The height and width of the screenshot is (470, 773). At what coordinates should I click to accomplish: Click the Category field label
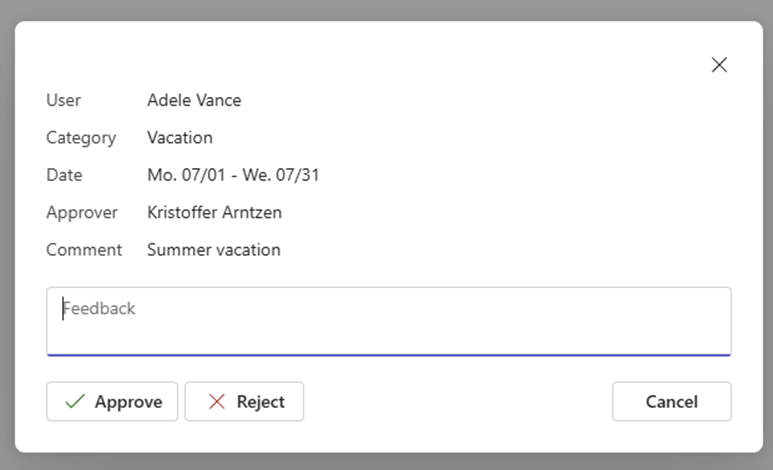tap(81, 138)
